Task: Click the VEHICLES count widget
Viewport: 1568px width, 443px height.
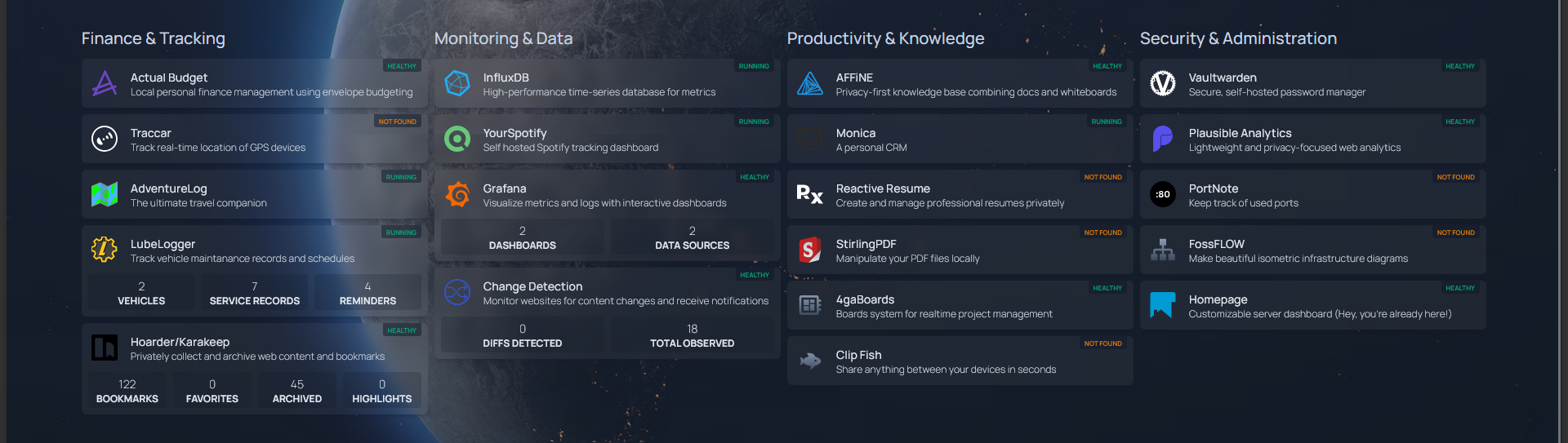Action: (141, 293)
